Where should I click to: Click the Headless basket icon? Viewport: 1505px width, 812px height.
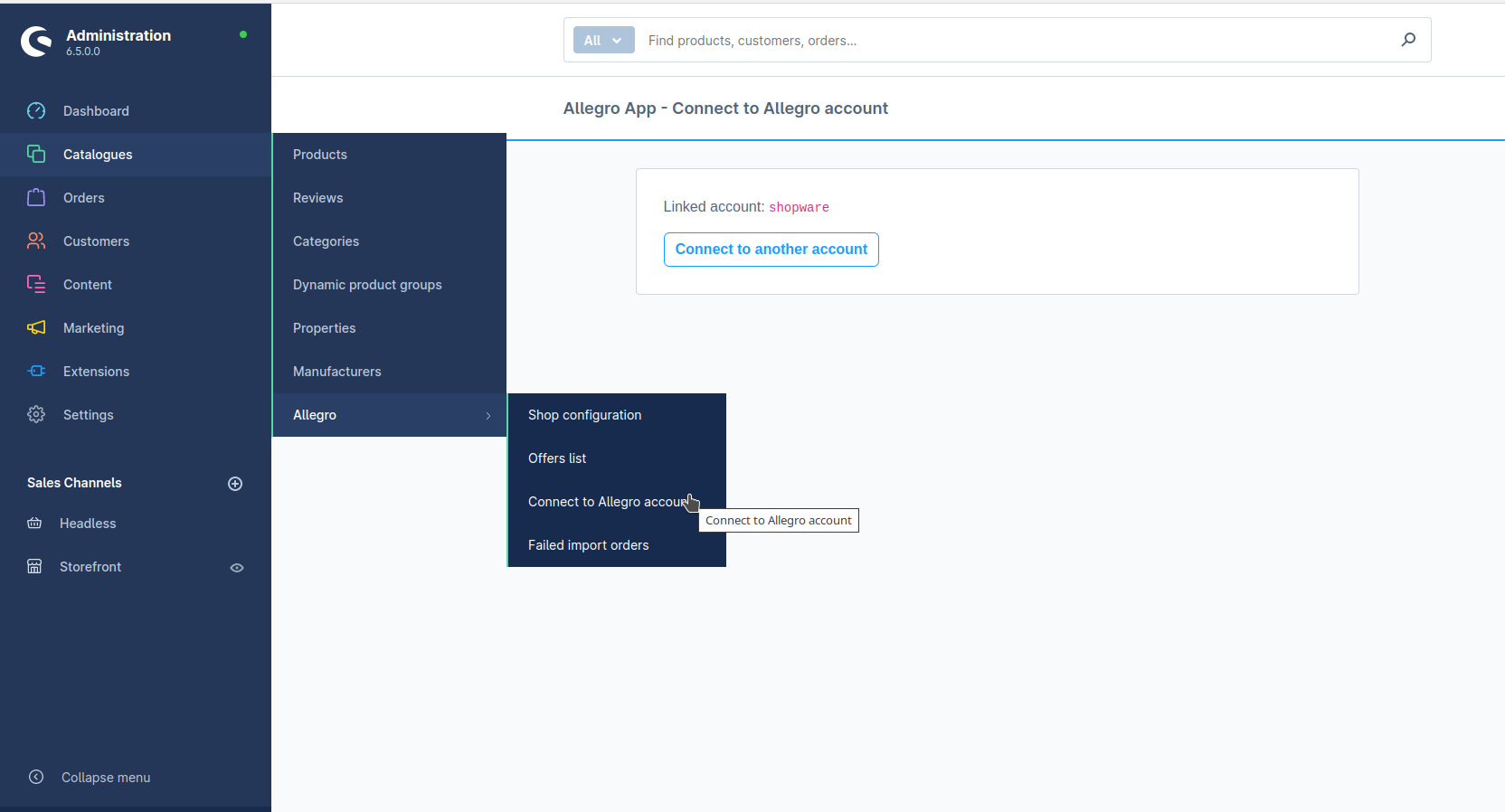click(34, 524)
